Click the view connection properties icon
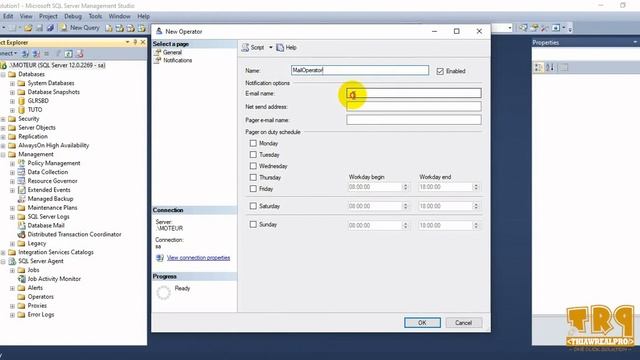Viewport: 640px width, 360px height. coord(160,258)
